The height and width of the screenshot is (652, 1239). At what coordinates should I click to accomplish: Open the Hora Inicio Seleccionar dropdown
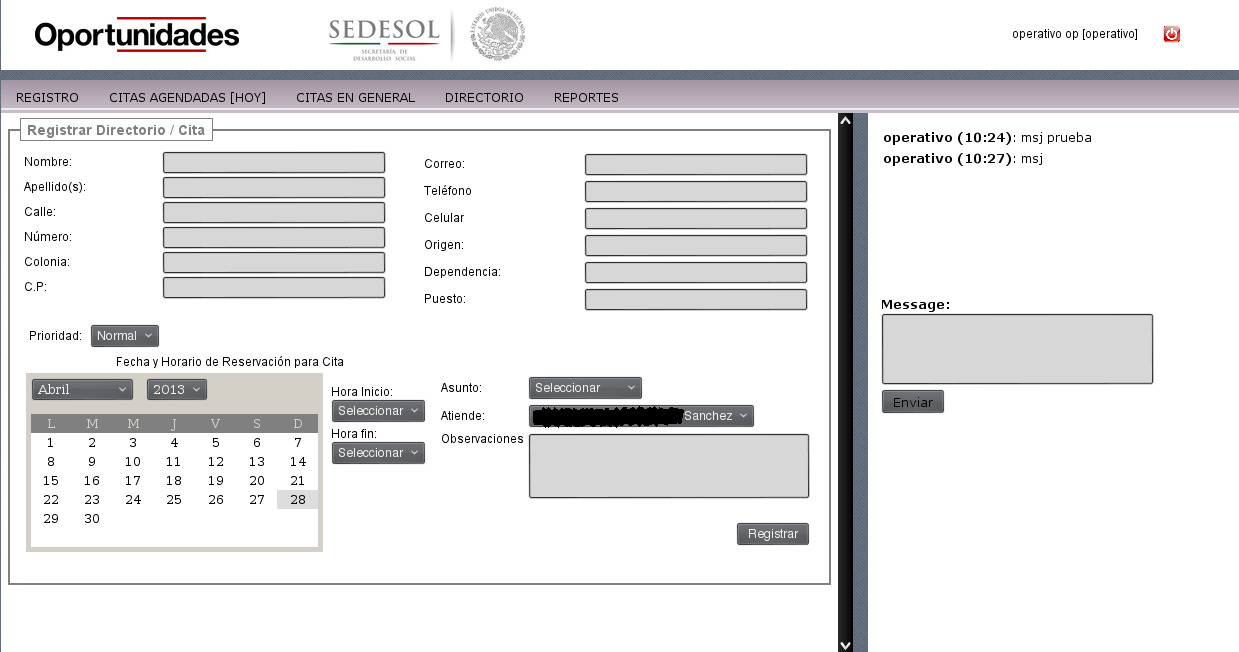(x=377, y=410)
